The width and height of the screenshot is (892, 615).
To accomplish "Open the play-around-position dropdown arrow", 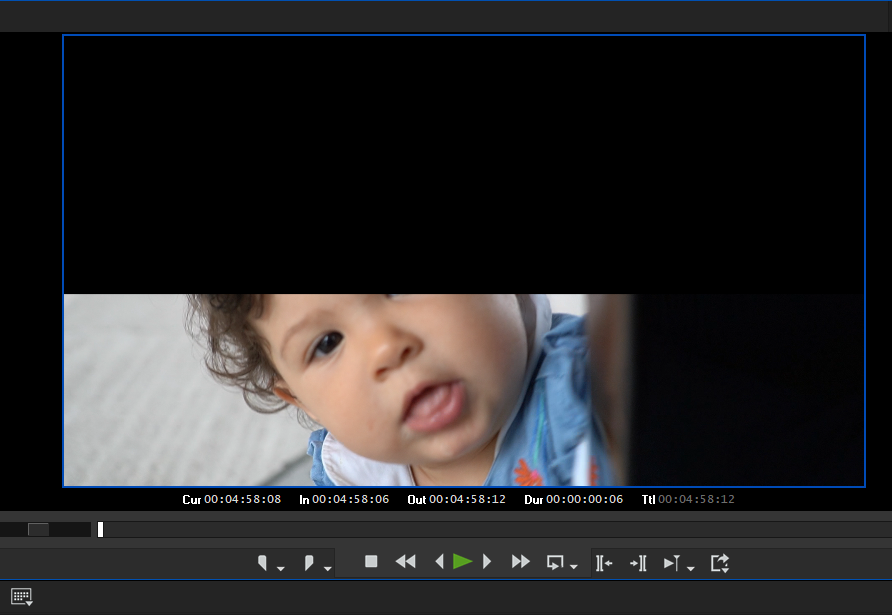I will 689,567.
